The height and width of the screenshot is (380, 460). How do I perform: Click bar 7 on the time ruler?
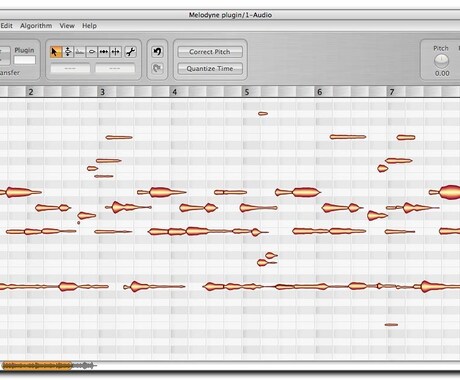click(392, 92)
